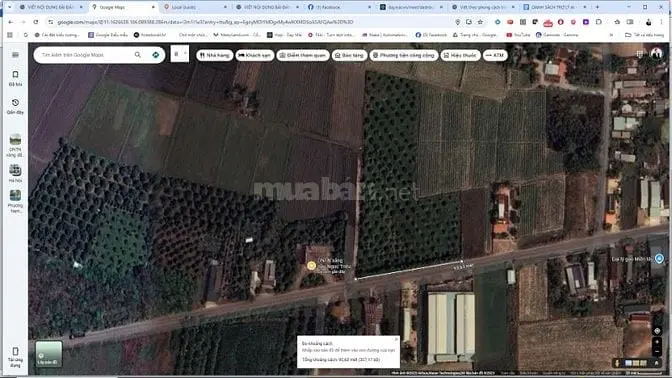
Task: Expand the dropdown next to search box
Action: coord(180,54)
